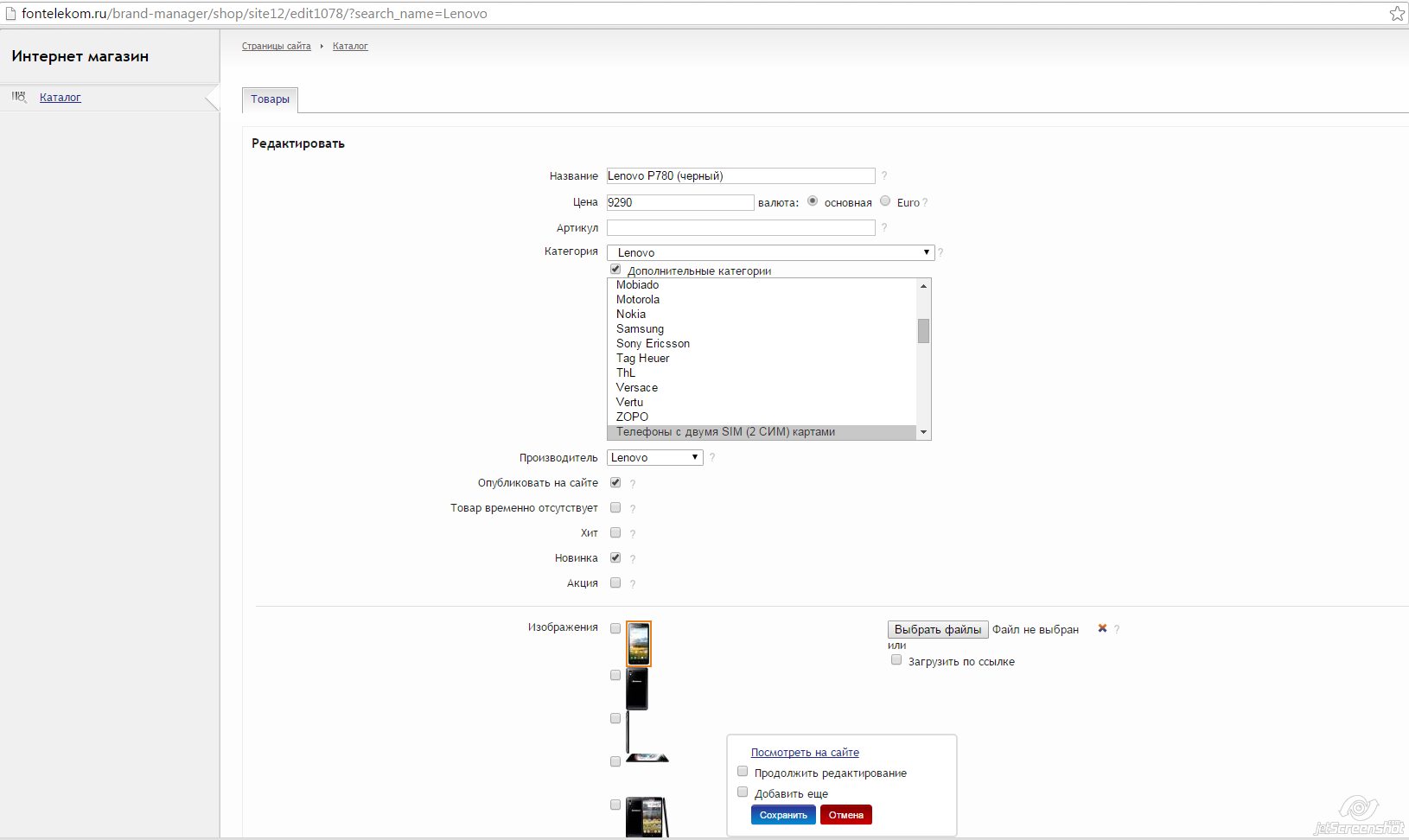Select the Euro currency radio button
Screen dimensions: 1409x840
click(885, 201)
